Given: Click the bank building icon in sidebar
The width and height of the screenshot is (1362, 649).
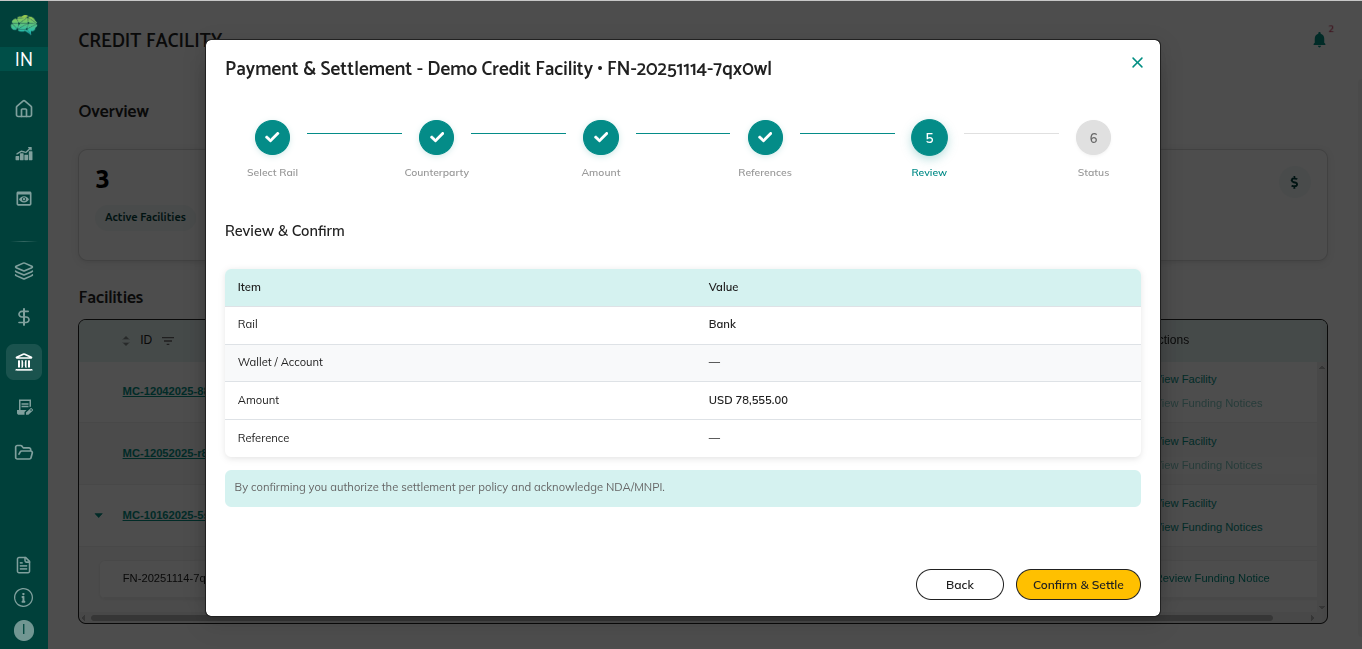Looking at the screenshot, I should pyautogui.click(x=24, y=361).
